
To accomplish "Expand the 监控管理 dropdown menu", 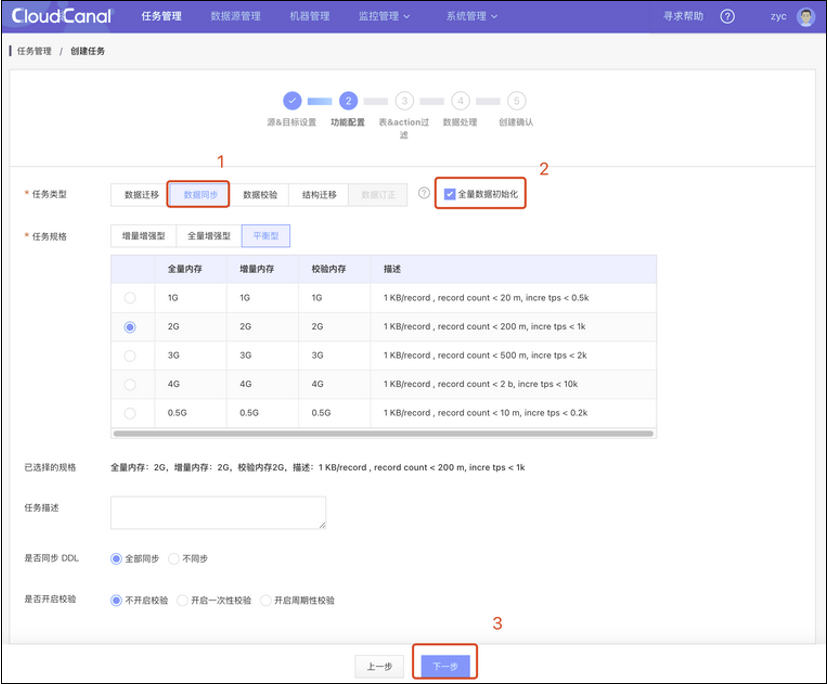I will [384, 17].
